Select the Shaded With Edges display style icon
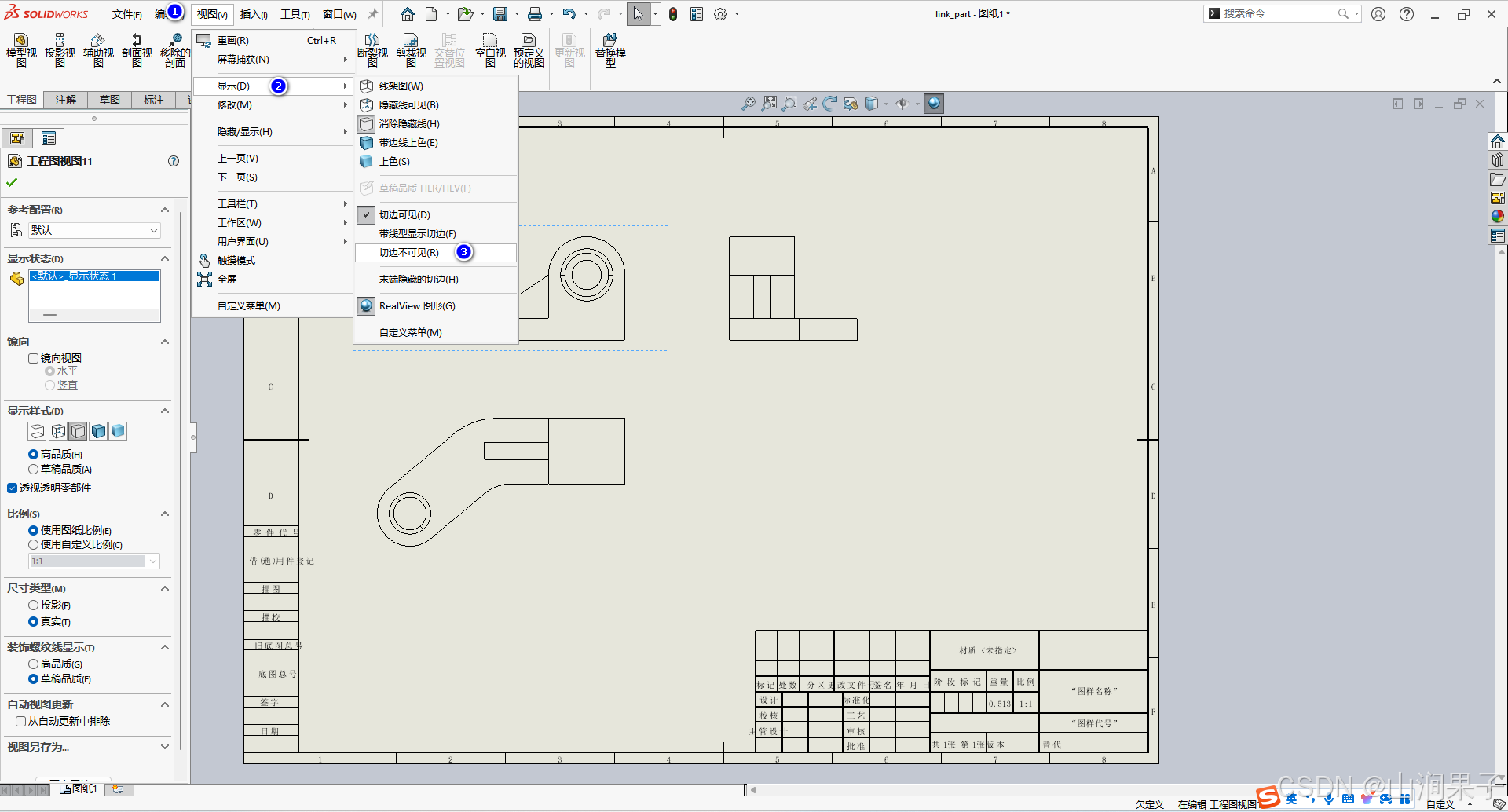Screen dimensions: 1508x812 98,431
